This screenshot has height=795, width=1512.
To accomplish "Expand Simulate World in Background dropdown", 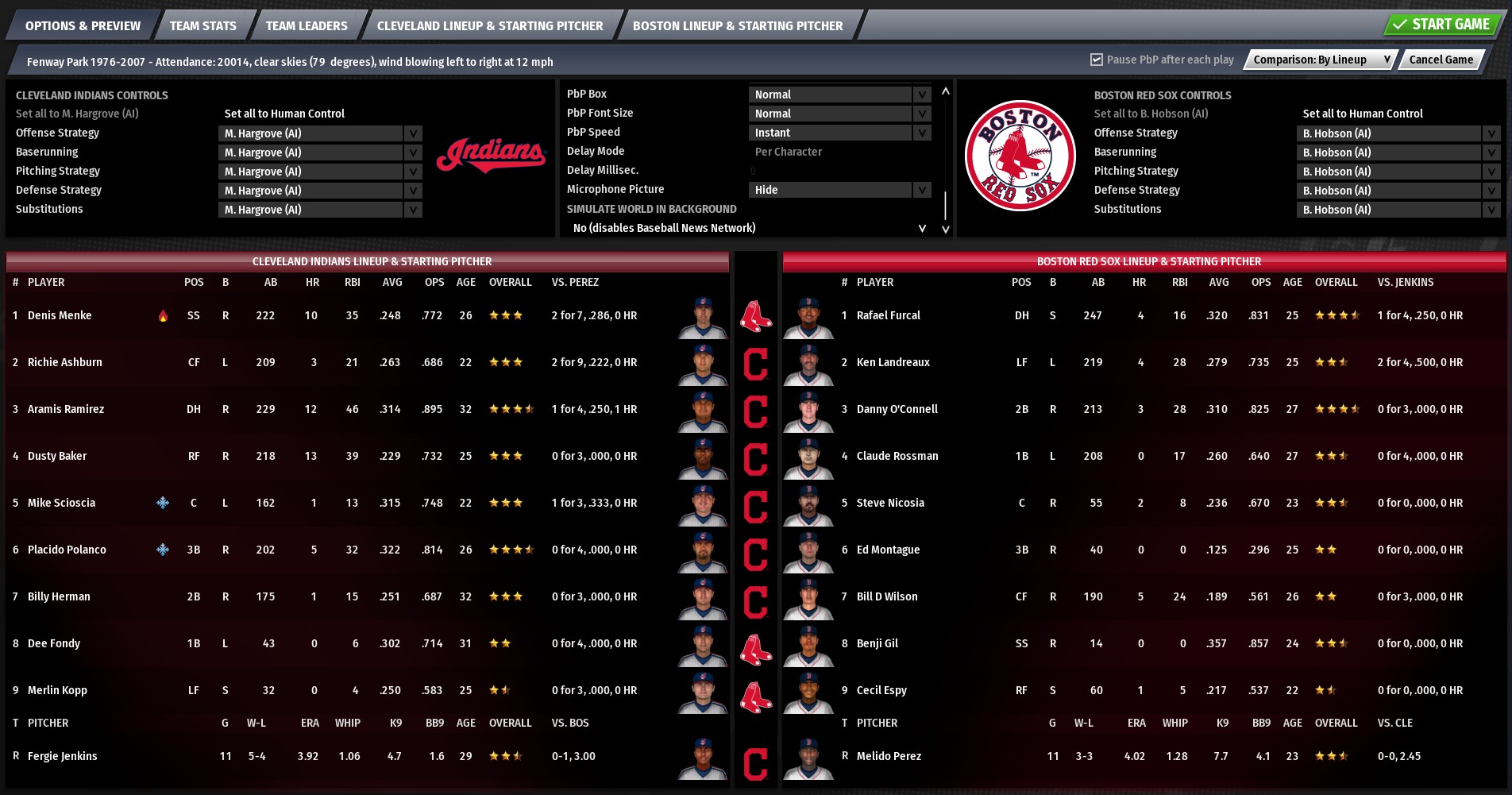I will pyautogui.click(x=749, y=228).
